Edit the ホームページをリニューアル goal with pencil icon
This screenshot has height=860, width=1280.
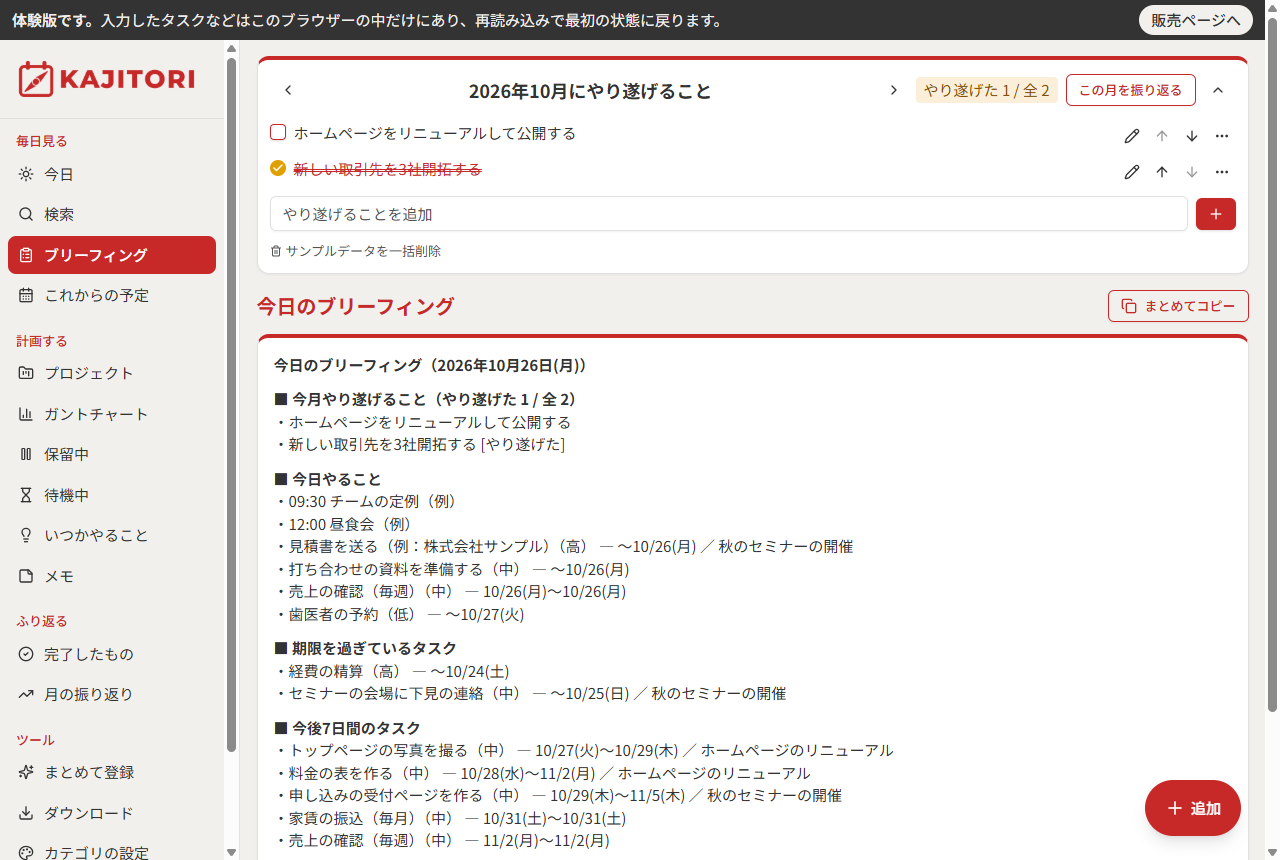[x=1132, y=136]
